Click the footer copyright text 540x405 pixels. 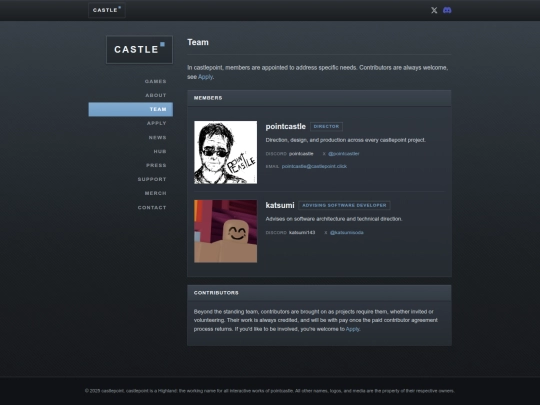(x=270, y=391)
